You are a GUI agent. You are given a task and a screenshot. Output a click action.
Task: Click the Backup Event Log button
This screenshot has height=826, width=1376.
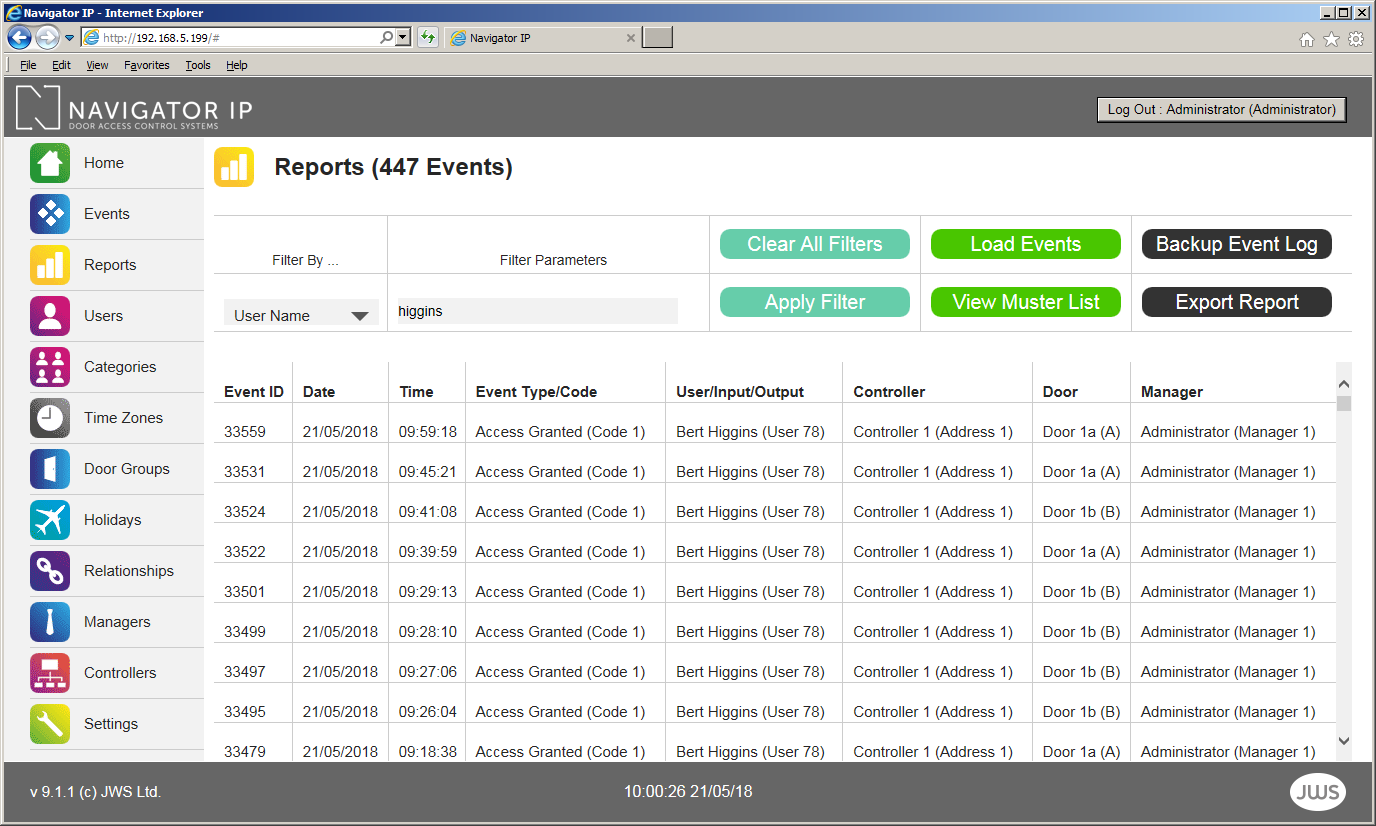click(x=1237, y=244)
